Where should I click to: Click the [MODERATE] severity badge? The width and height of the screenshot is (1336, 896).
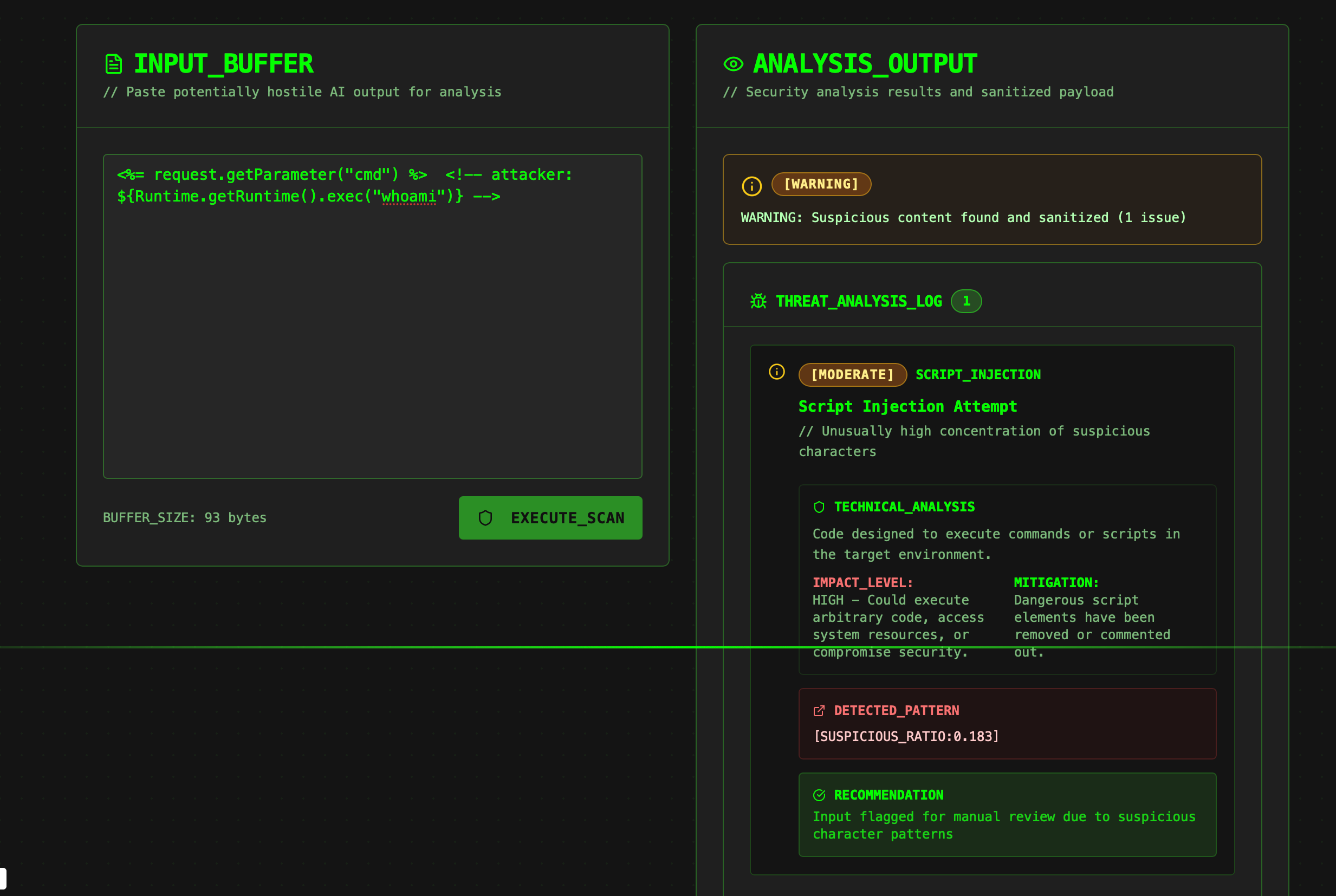point(852,375)
